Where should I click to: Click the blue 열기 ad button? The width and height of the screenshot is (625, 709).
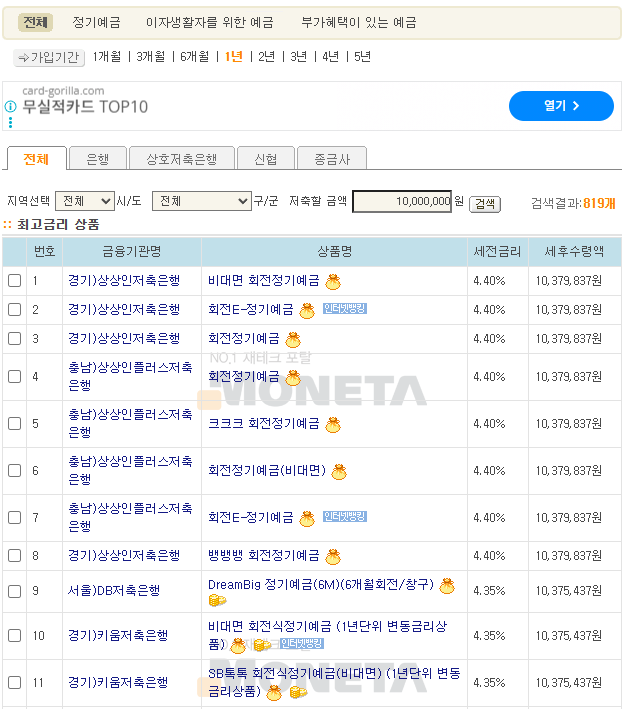(x=561, y=105)
